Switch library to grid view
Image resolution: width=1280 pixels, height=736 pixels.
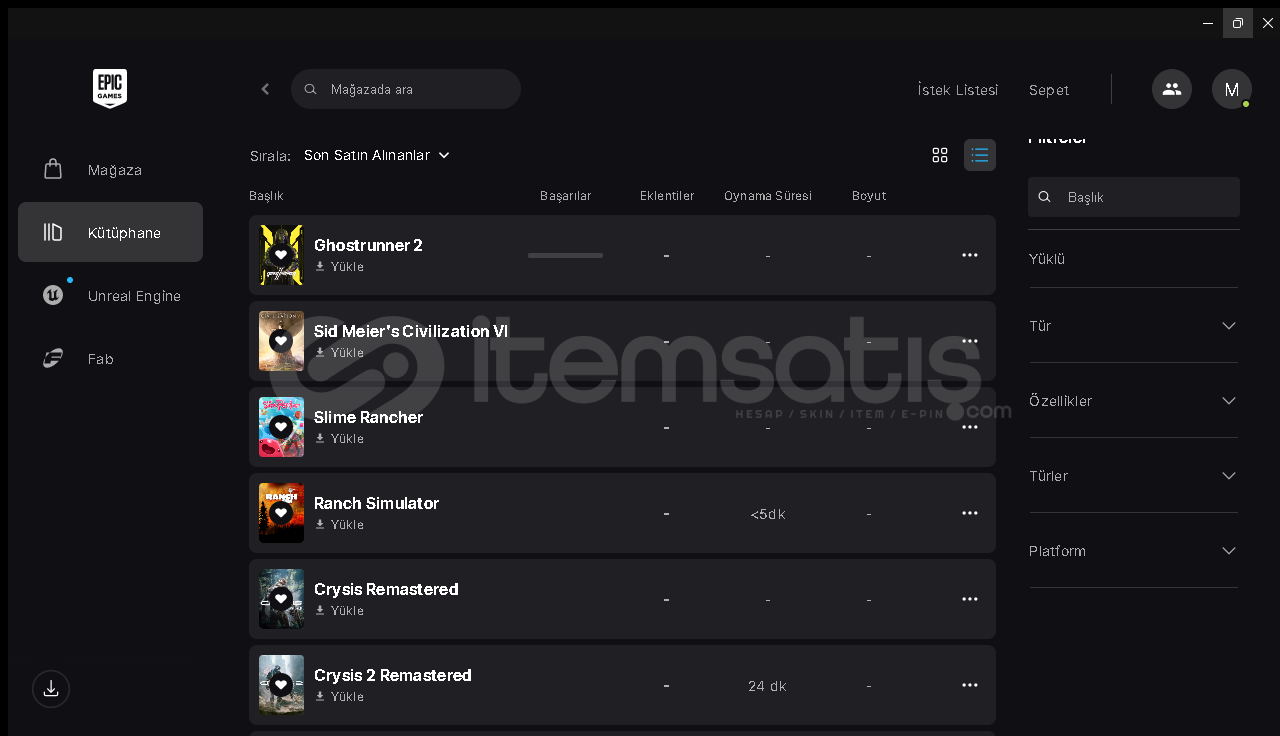pyautogui.click(x=940, y=155)
